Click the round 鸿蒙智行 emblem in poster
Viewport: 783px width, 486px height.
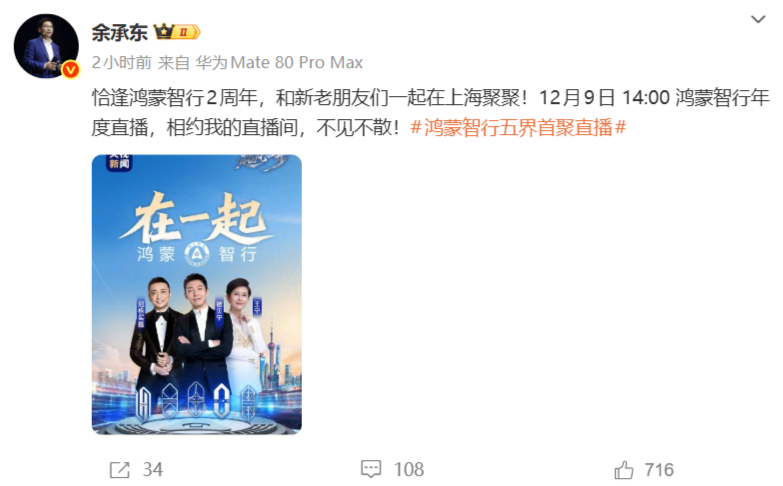197,253
